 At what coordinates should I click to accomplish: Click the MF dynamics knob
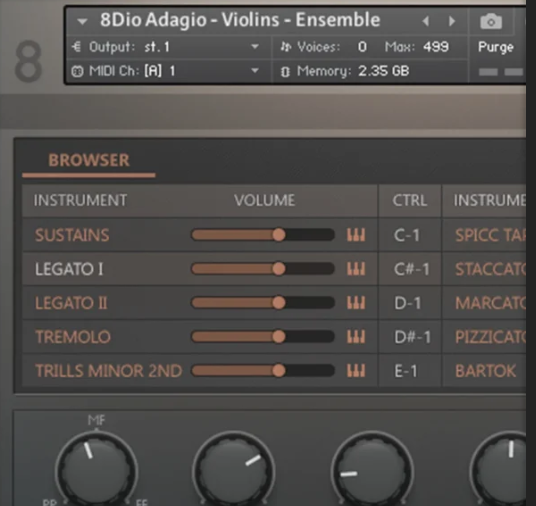click(x=96, y=472)
